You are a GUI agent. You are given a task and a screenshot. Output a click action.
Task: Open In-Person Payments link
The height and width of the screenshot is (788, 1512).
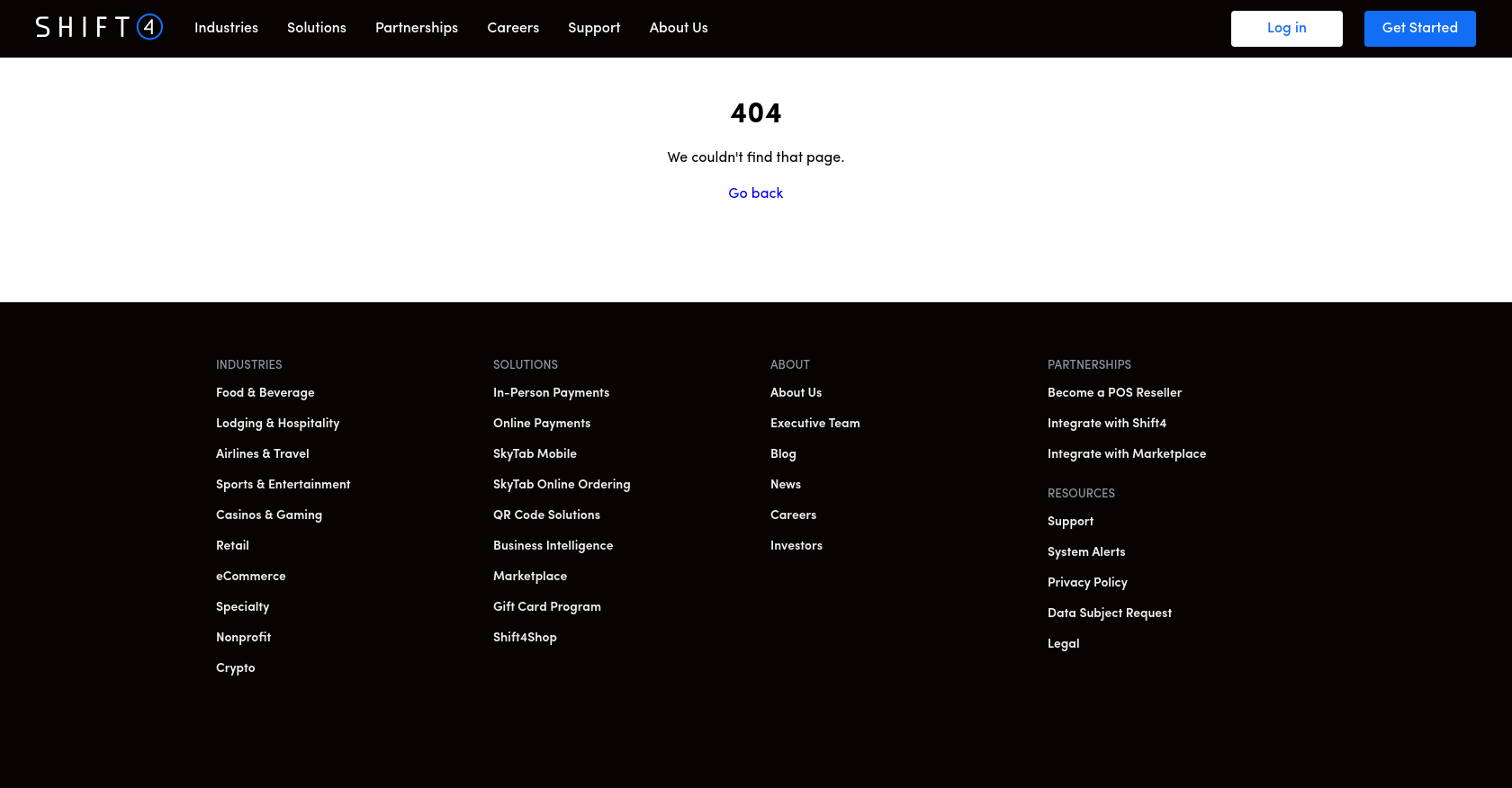[552, 393]
